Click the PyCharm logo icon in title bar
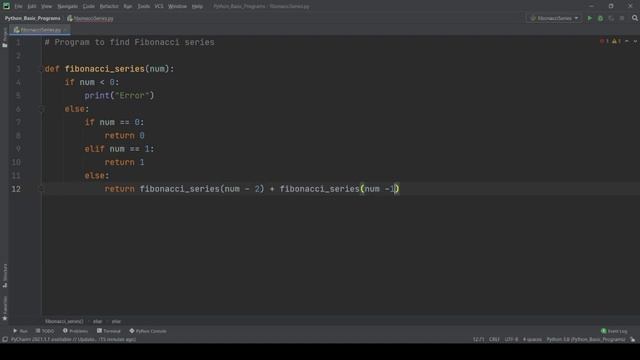640x360 pixels. tap(6, 6)
